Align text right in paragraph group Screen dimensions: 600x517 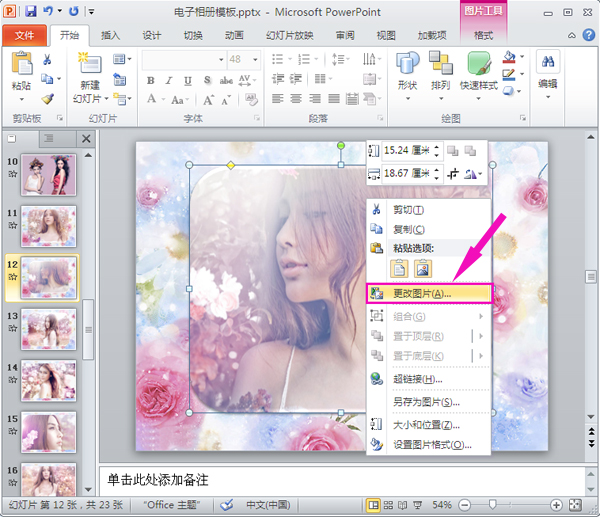coord(315,99)
